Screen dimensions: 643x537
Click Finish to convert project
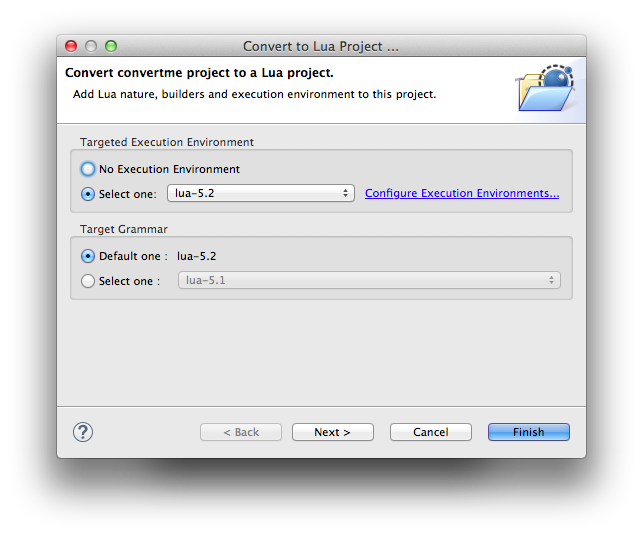529,432
